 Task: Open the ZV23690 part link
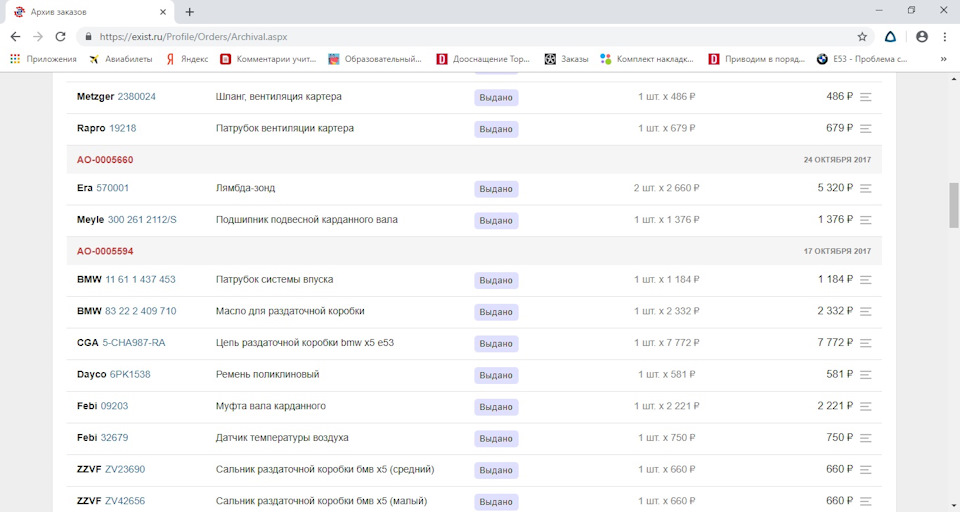[125, 470]
